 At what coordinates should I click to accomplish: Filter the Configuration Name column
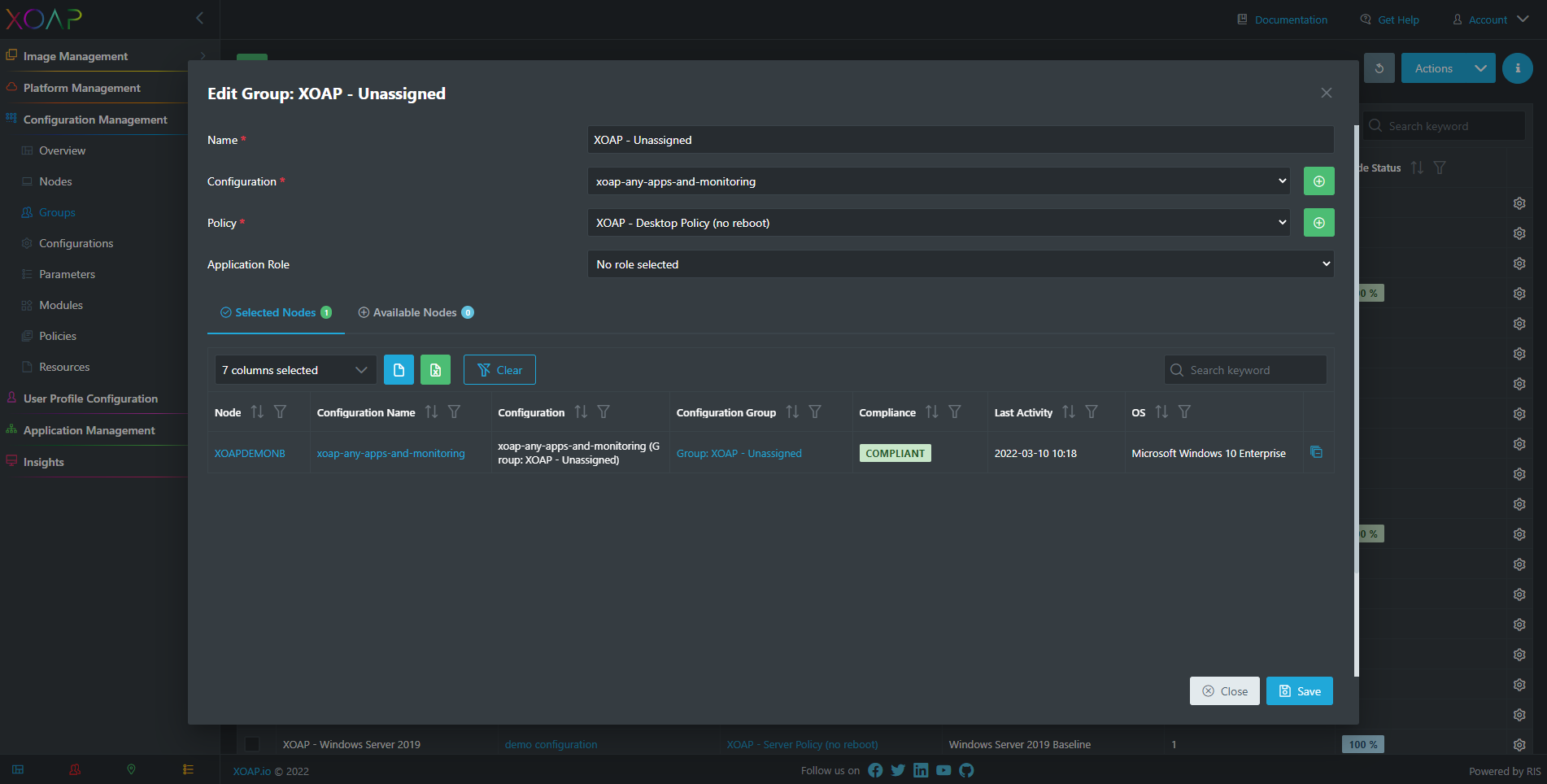click(454, 412)
